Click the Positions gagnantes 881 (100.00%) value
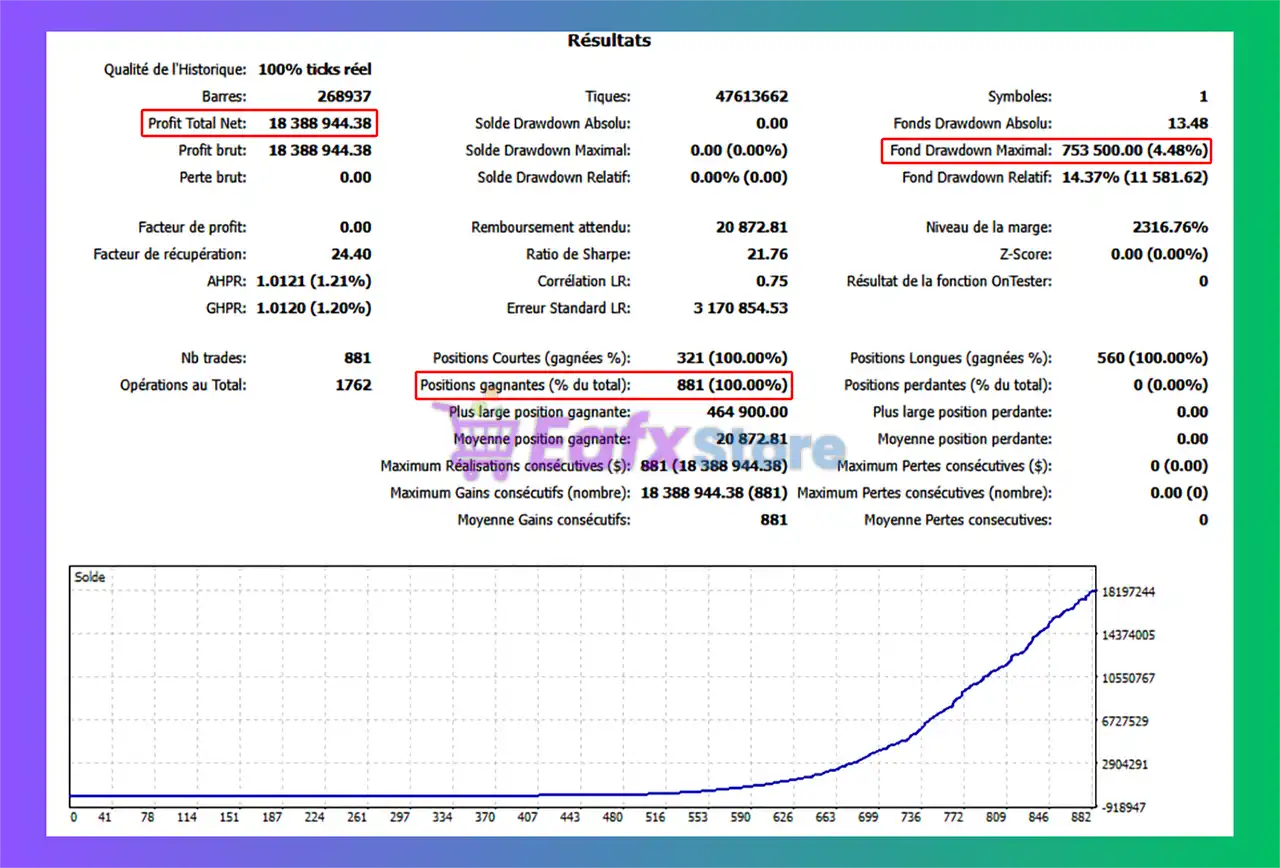1280x868 pixels. point(732,385)
